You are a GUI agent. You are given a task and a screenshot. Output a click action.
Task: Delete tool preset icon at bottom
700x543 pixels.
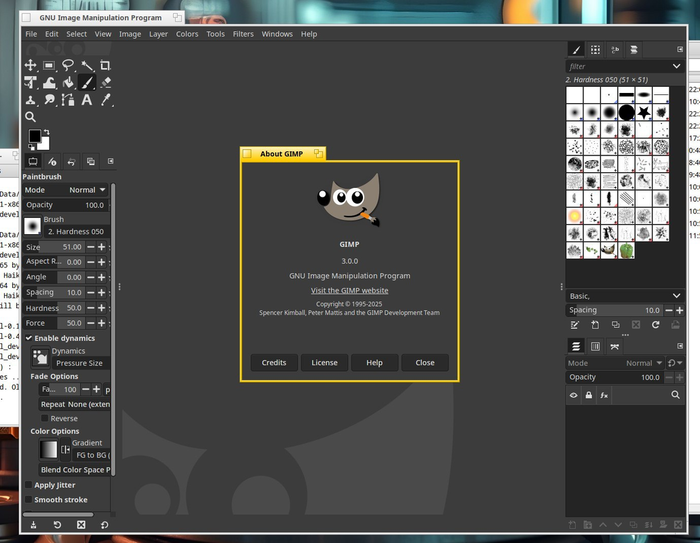(x=81, y=525)
